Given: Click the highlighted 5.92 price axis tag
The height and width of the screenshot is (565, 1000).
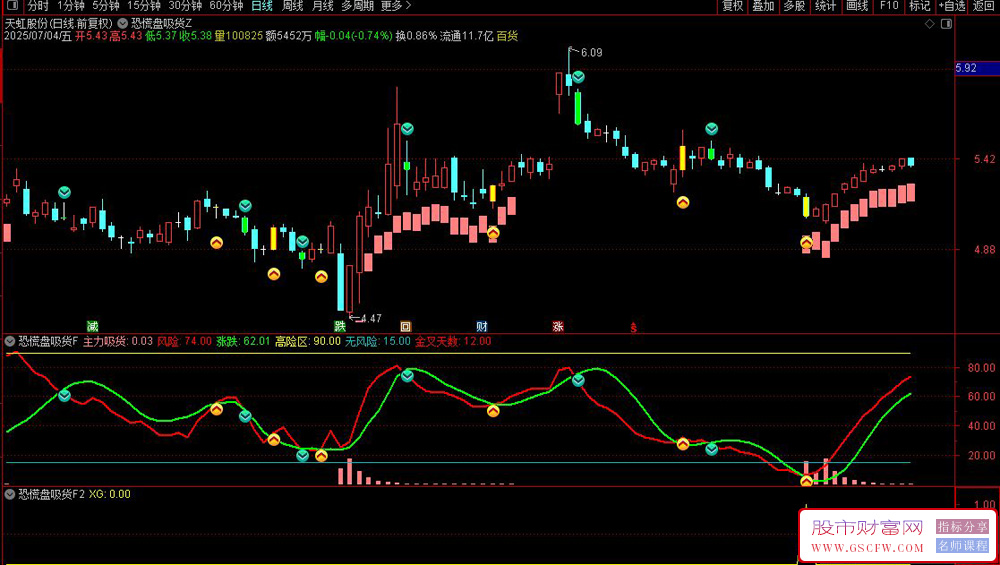Looking at the screenshot, I should pyautogui.click(x=977, y=68).
